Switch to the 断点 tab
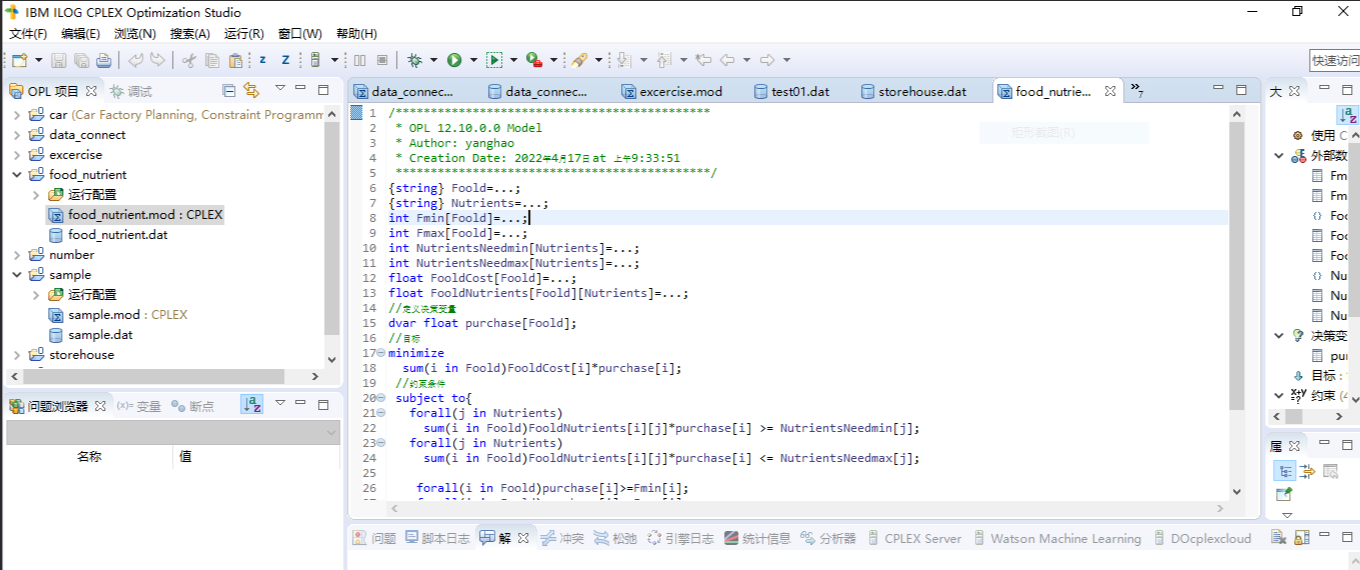This screenshot has width=1360, height=570. click(192, 406)
